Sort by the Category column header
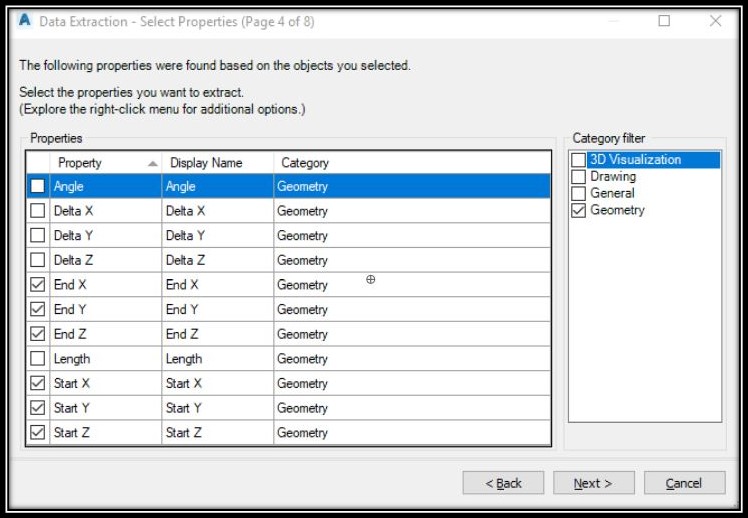Image resolution: width=748 pixels, height=518 pixels. [412, 163]
